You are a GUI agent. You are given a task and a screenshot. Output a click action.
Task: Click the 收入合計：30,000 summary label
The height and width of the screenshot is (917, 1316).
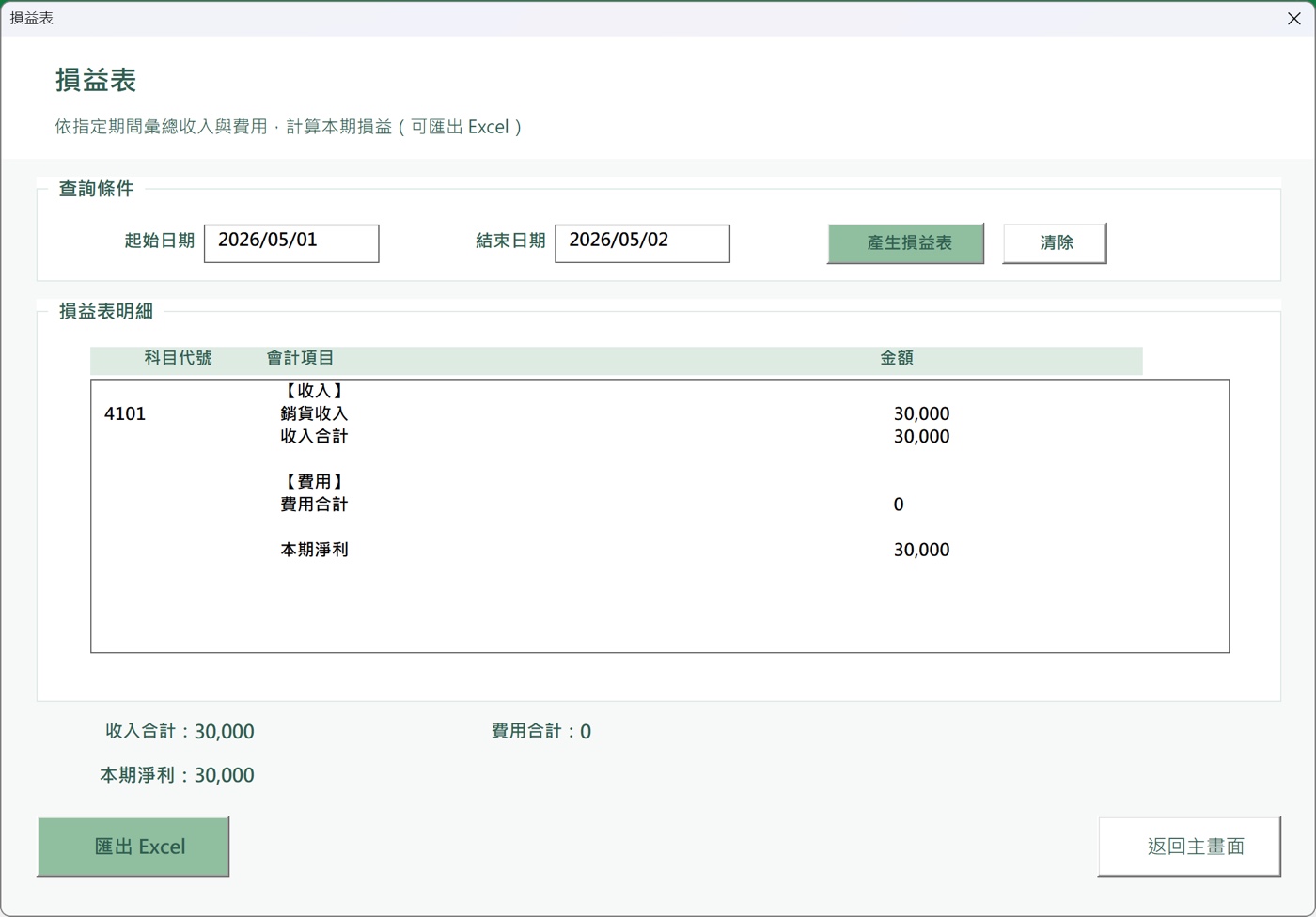(180, 731)
